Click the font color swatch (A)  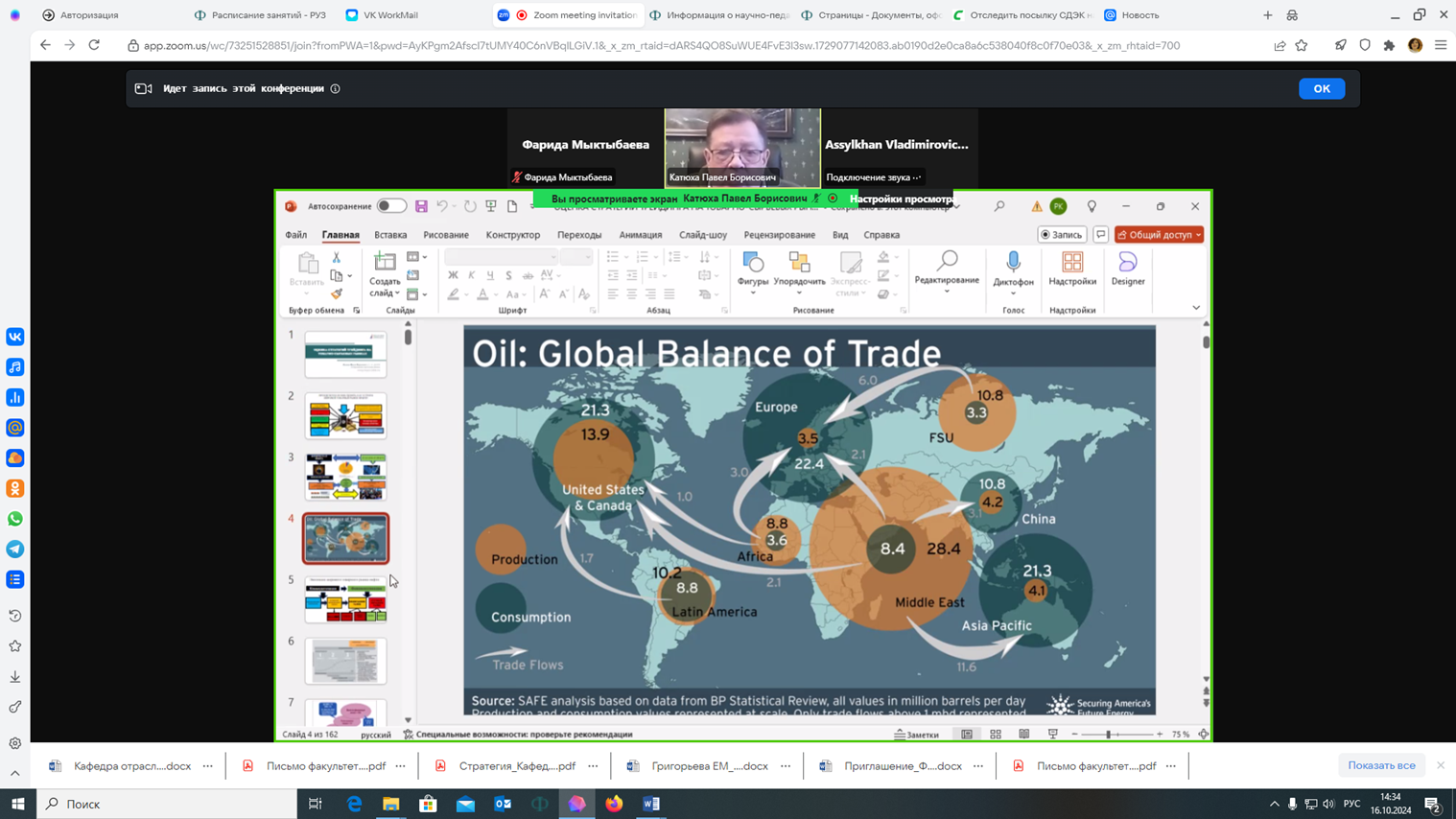(x=483, y=294)
